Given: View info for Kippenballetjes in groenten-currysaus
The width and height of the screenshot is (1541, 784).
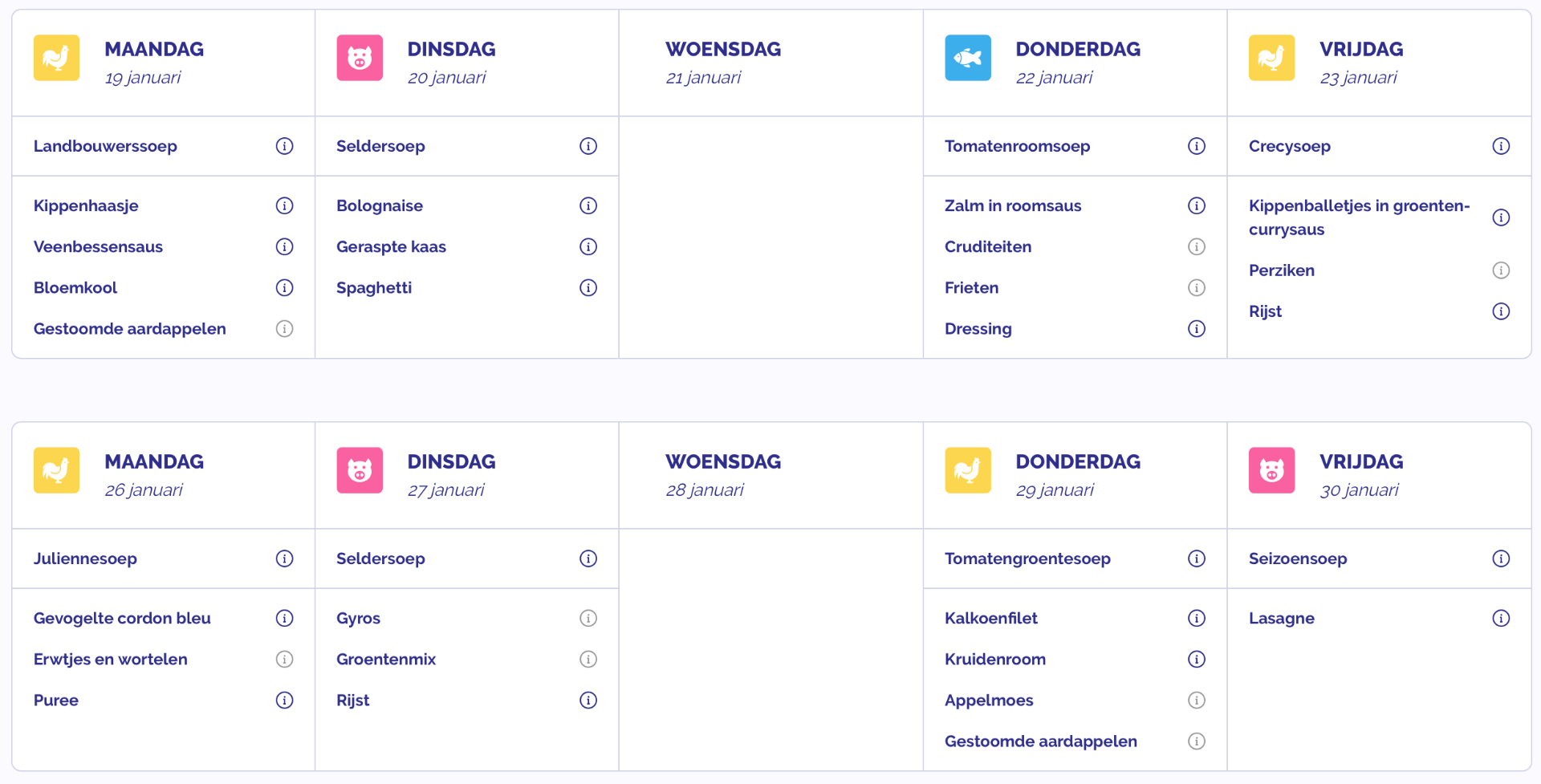Looking at the screenshot, I should tap(1501, 217).
